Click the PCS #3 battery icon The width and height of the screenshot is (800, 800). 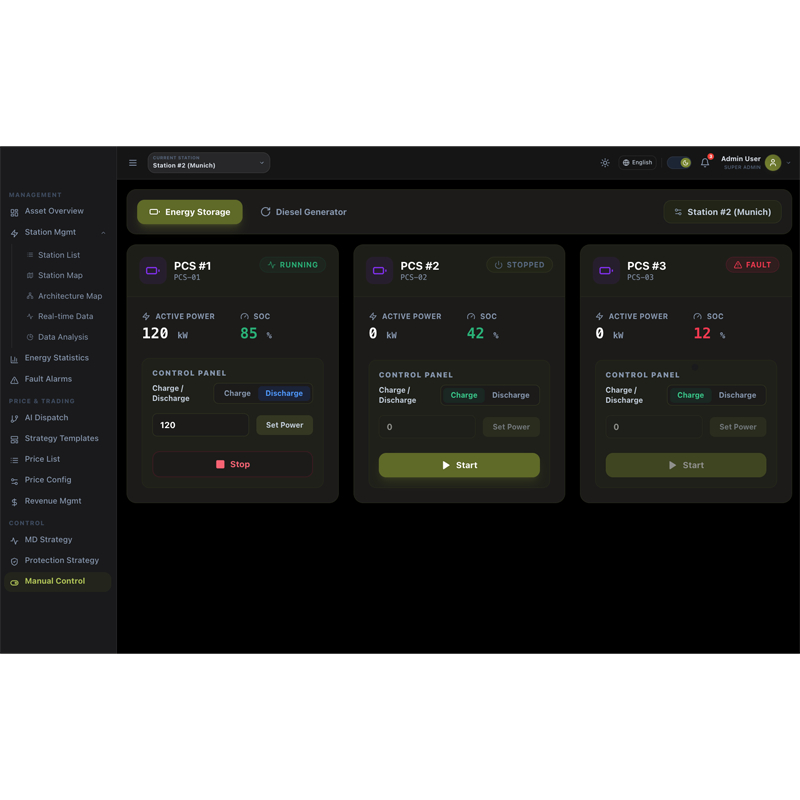[x=606, y=270]
